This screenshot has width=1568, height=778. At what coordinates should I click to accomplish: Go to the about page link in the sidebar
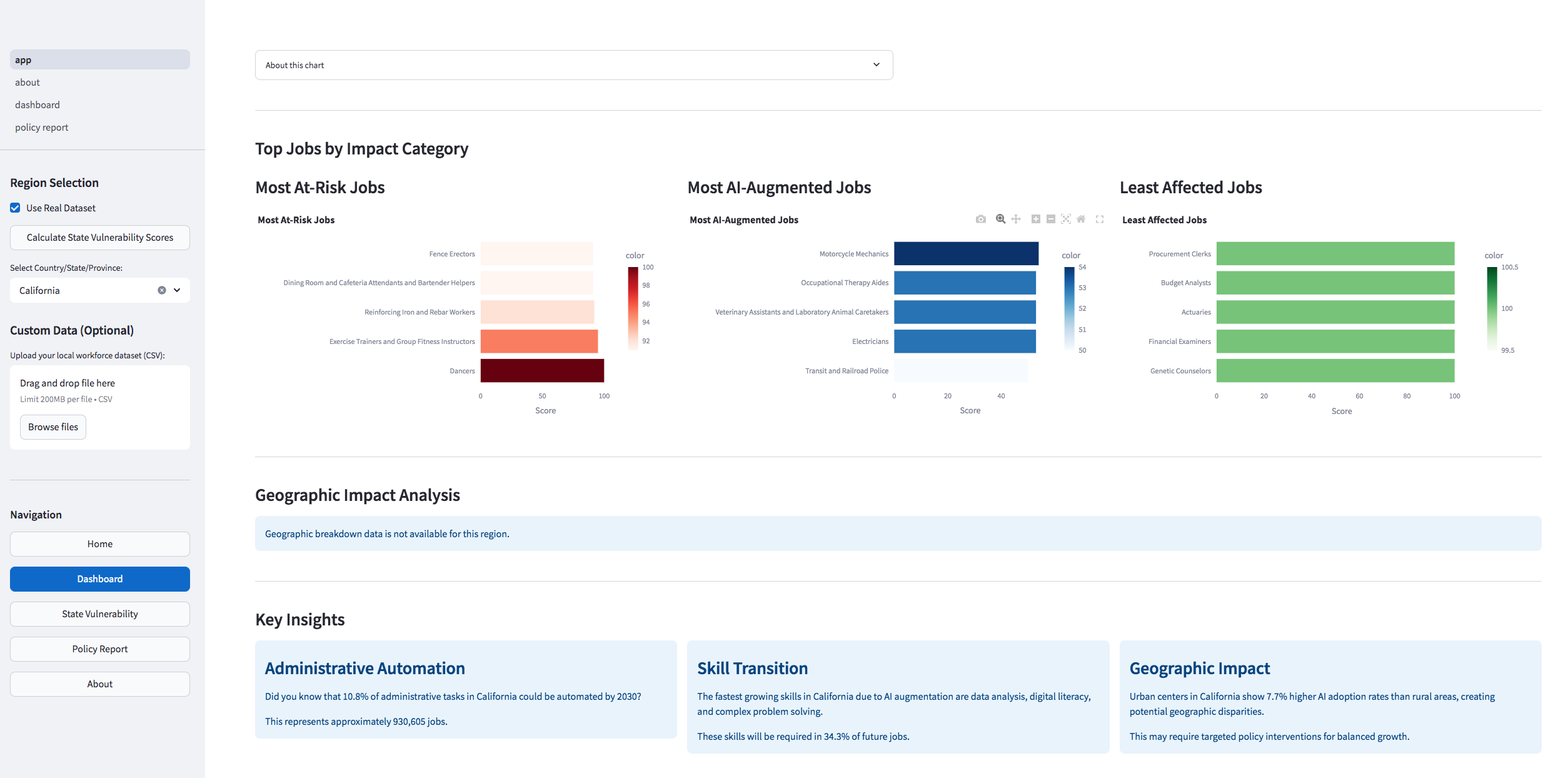click(x=28, y=82)
